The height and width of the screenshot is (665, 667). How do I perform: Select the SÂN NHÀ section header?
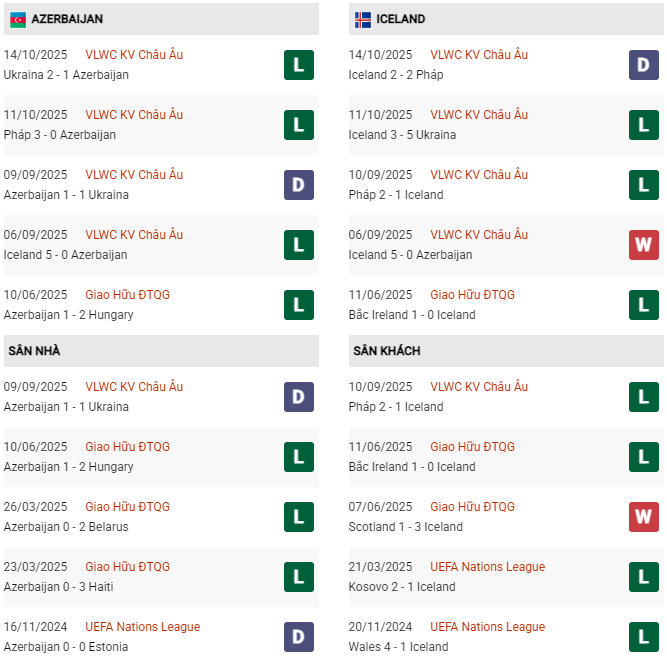(35, 351)
